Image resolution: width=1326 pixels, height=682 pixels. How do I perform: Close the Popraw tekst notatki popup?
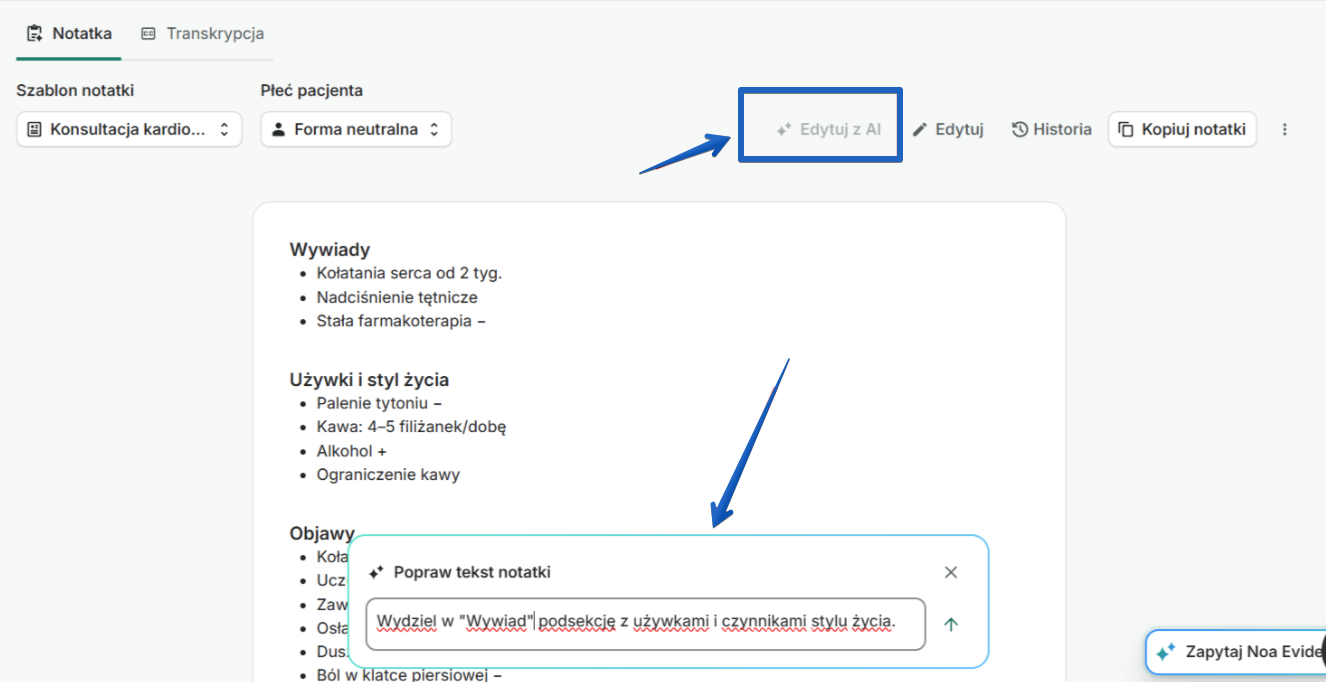click(951, 572)
